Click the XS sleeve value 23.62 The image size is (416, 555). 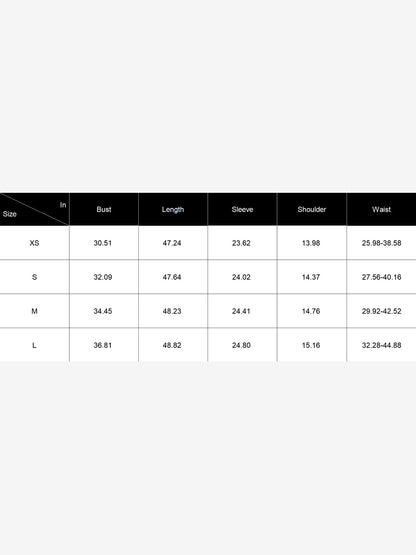coord(241,243)
